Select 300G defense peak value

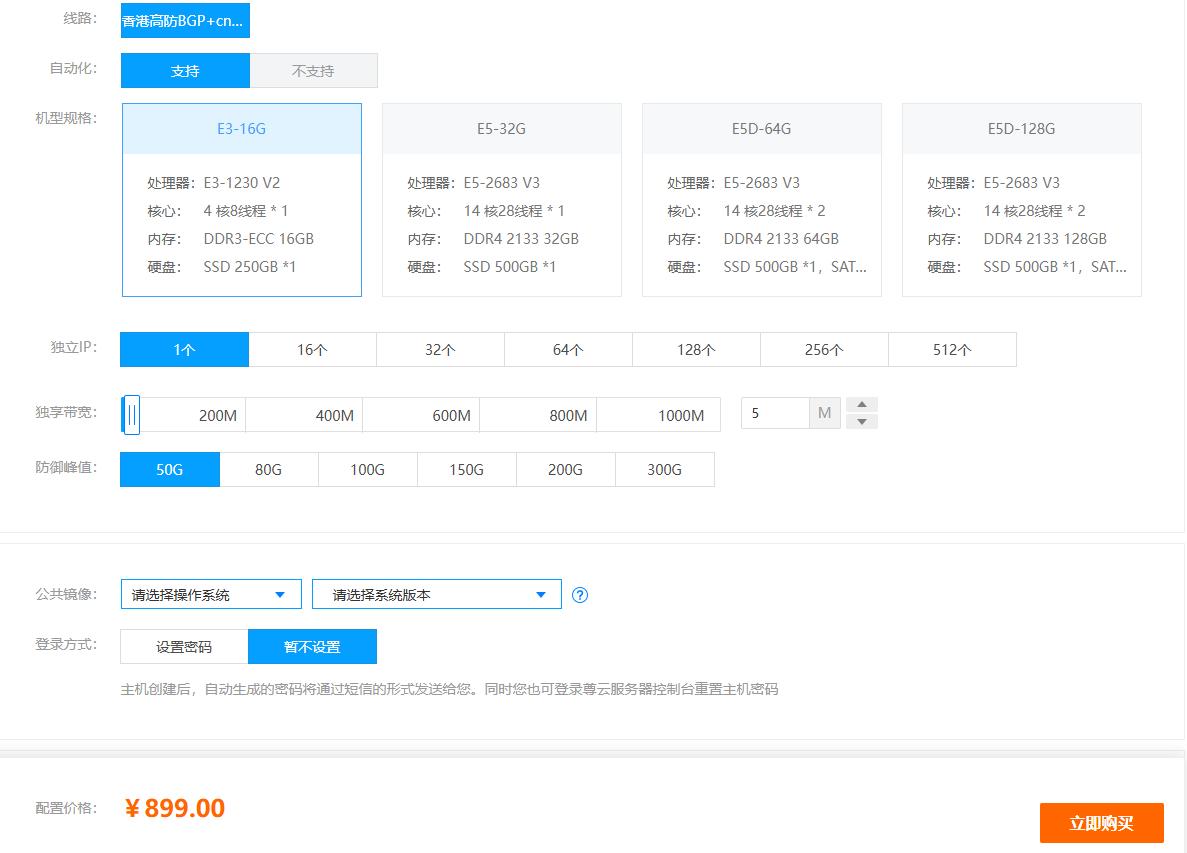[664, 468]
